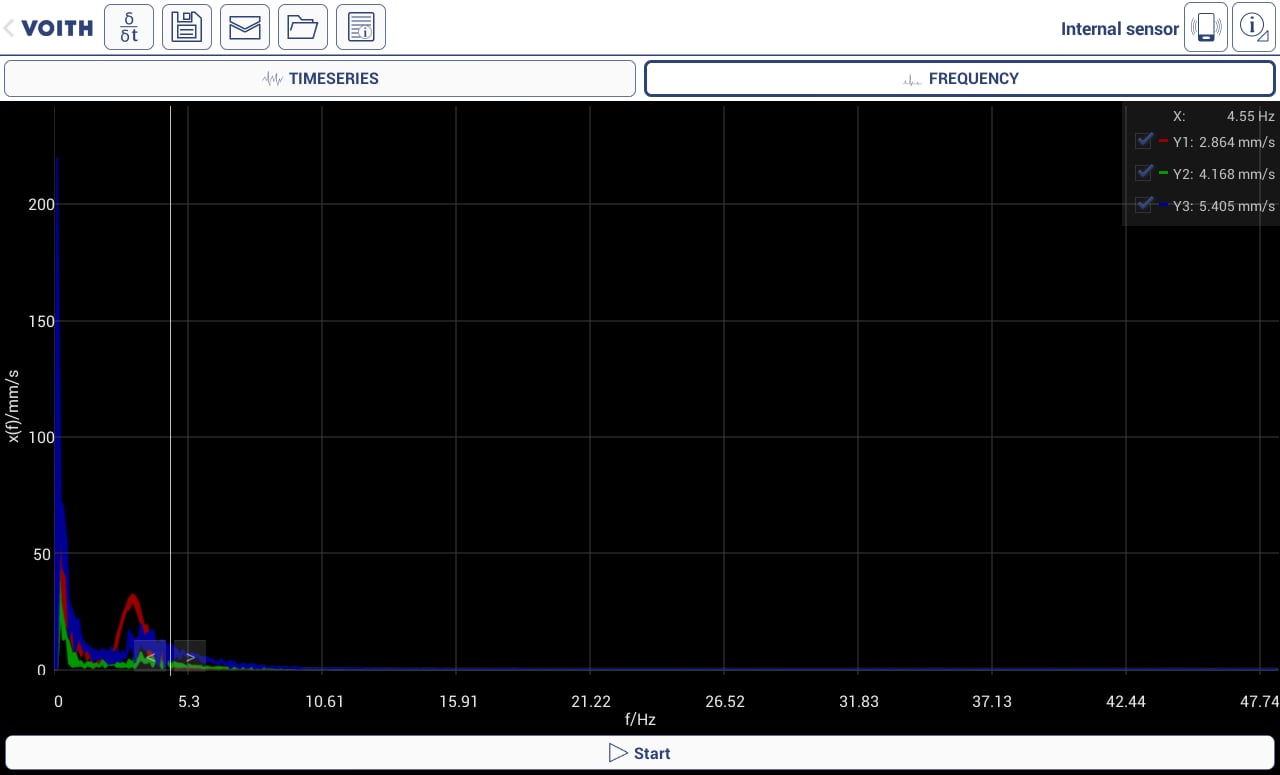Click the white vertical cursor line
The width and height of the screenshot is (1280, 775).
(170, 388)
